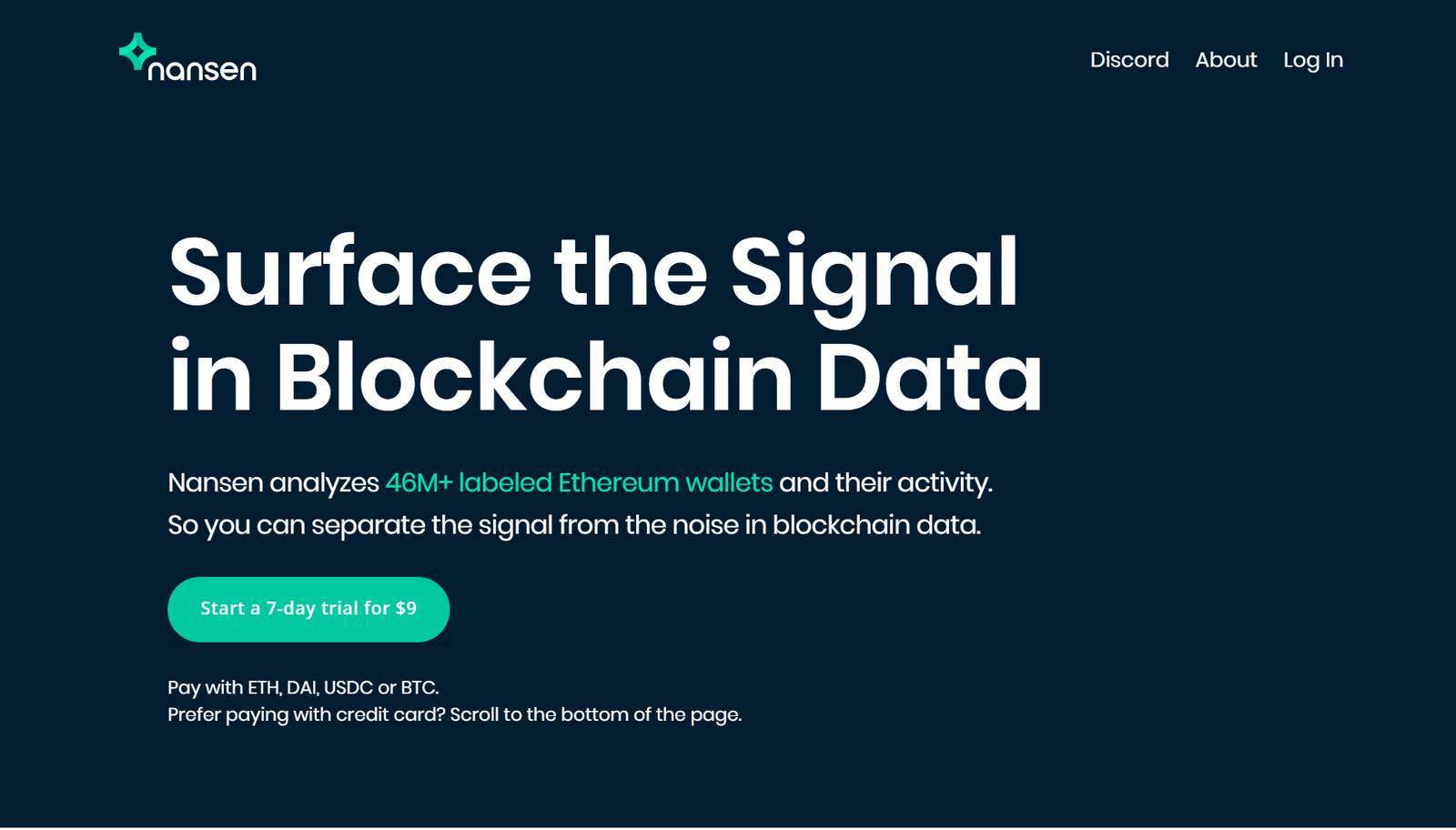The height and width of the screenshot is (830, 1456).
Task: Click the 'Scroll to the bottom of the page.' text
Action: pos(596,715)
